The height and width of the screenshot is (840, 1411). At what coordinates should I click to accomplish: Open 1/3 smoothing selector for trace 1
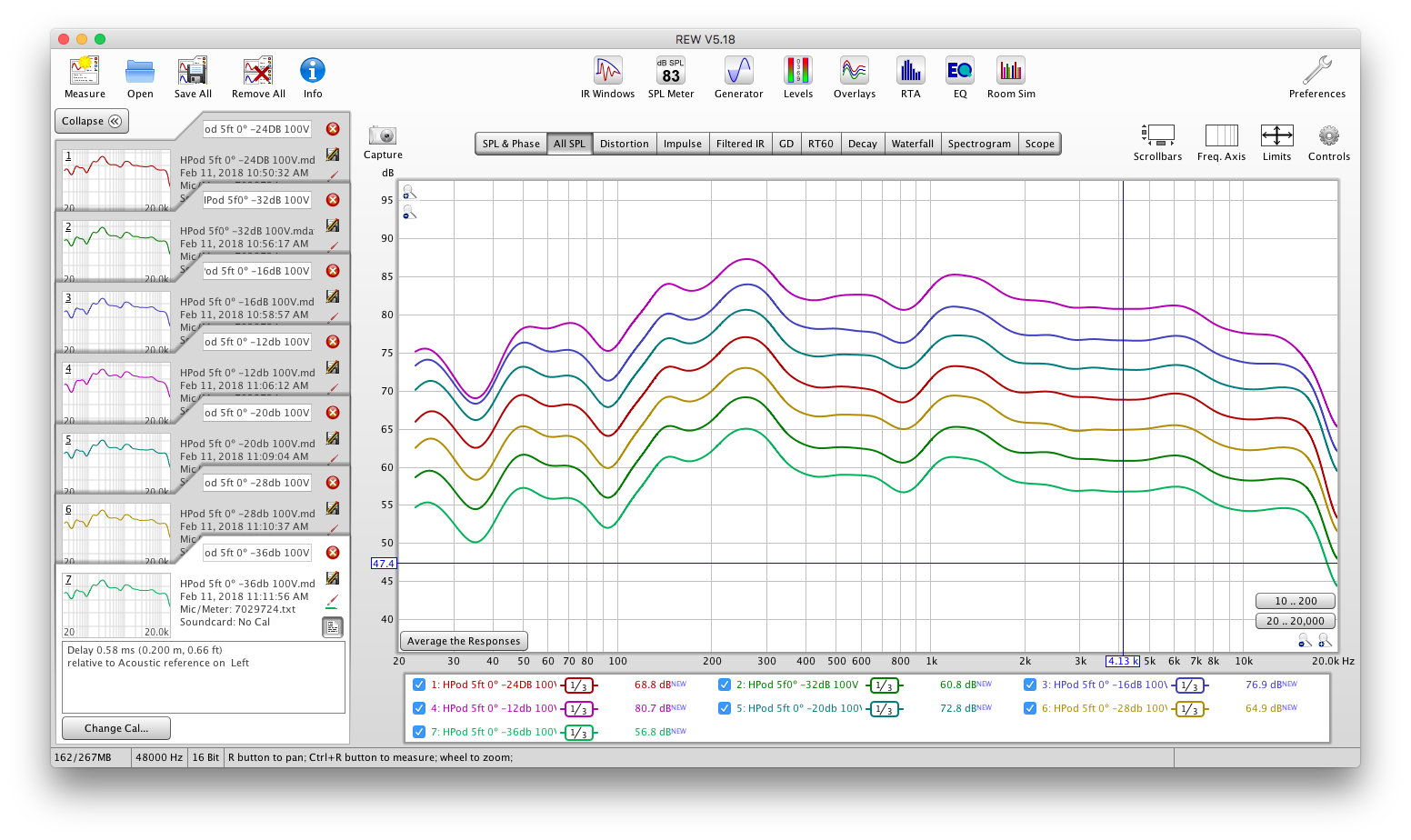pos(579,685)
